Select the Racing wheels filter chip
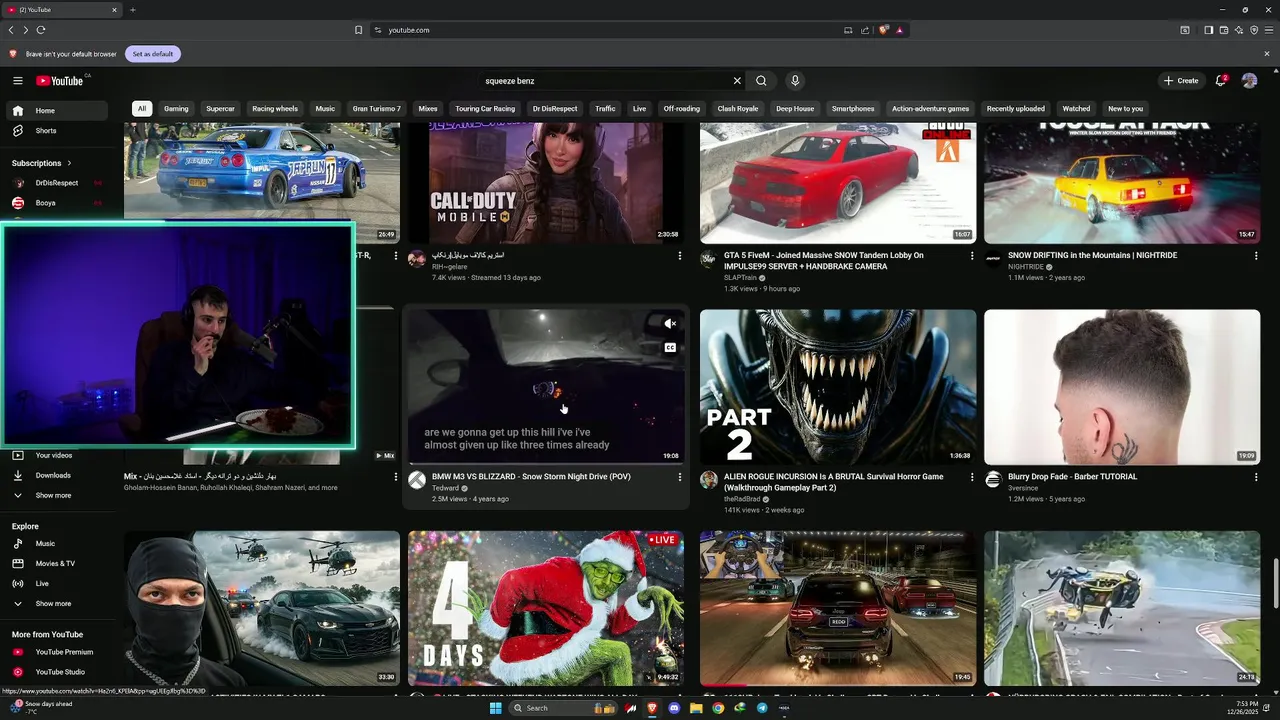1280x720 pixels. [275, 109]
